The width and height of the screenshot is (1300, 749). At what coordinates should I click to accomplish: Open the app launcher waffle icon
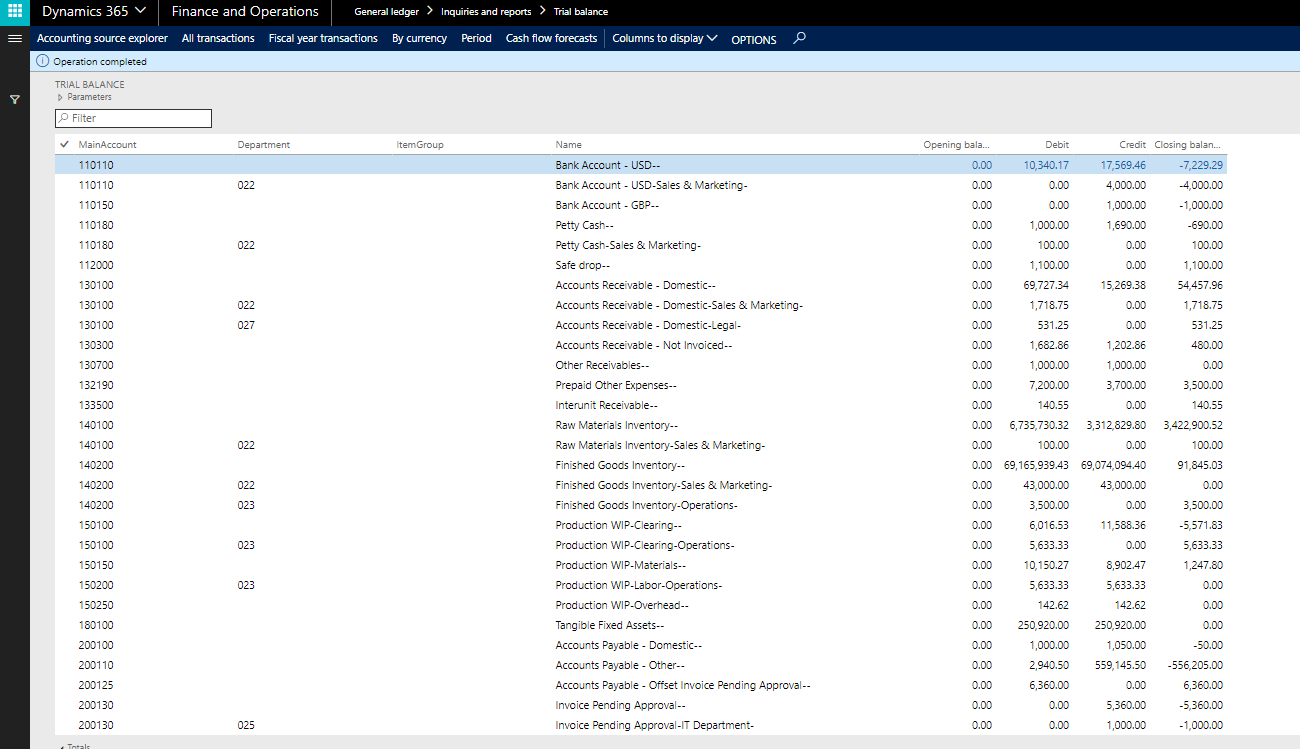(15, 12)
